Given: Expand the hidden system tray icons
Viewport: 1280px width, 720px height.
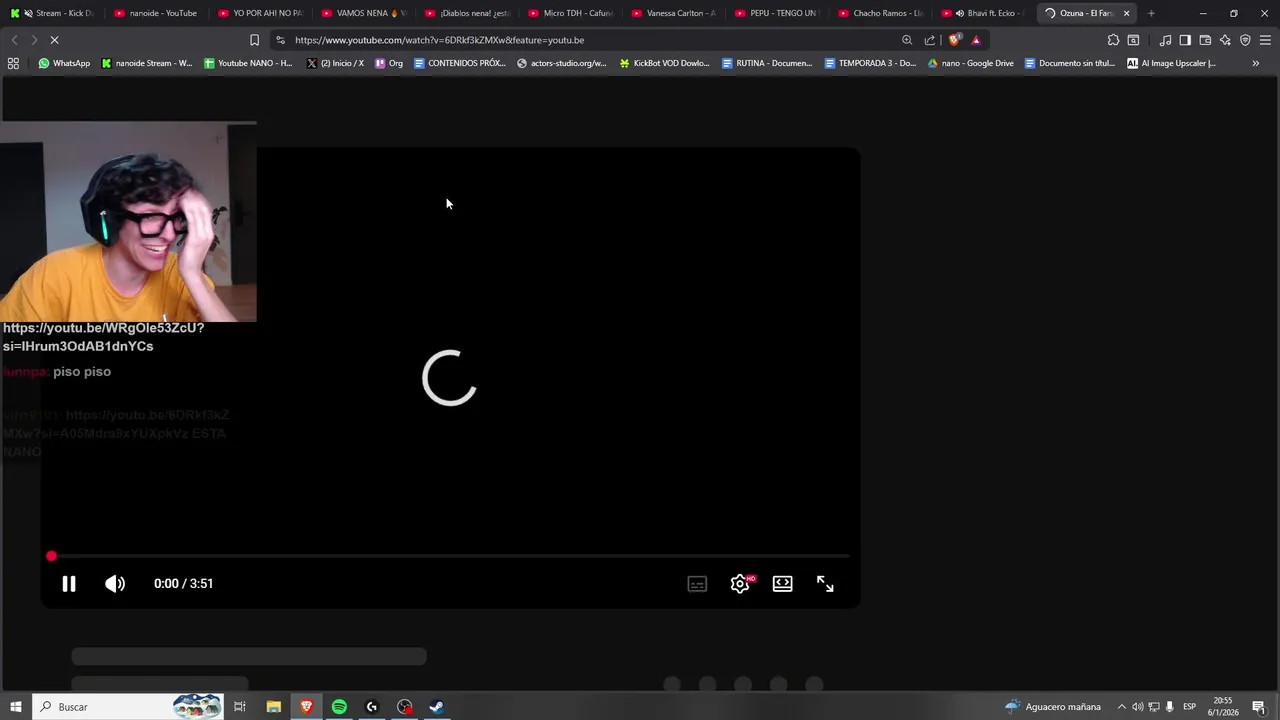Looking at the screenshot, I should 1121,707.
